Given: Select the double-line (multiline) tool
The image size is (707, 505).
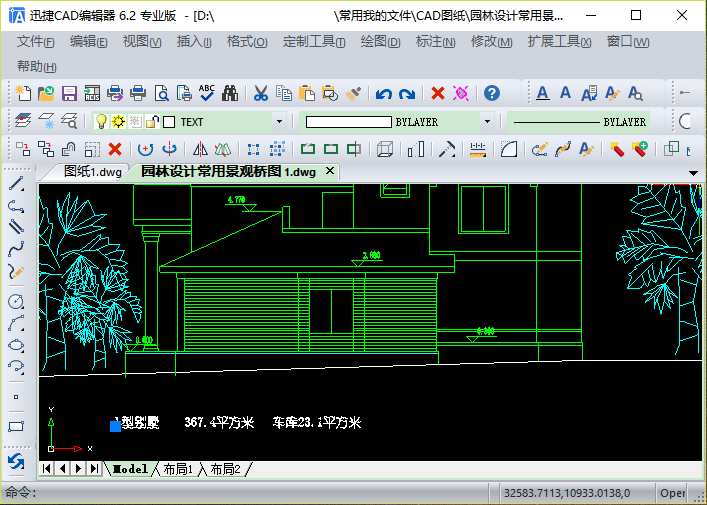Looking at the screenshot, I should click(16, 227).
